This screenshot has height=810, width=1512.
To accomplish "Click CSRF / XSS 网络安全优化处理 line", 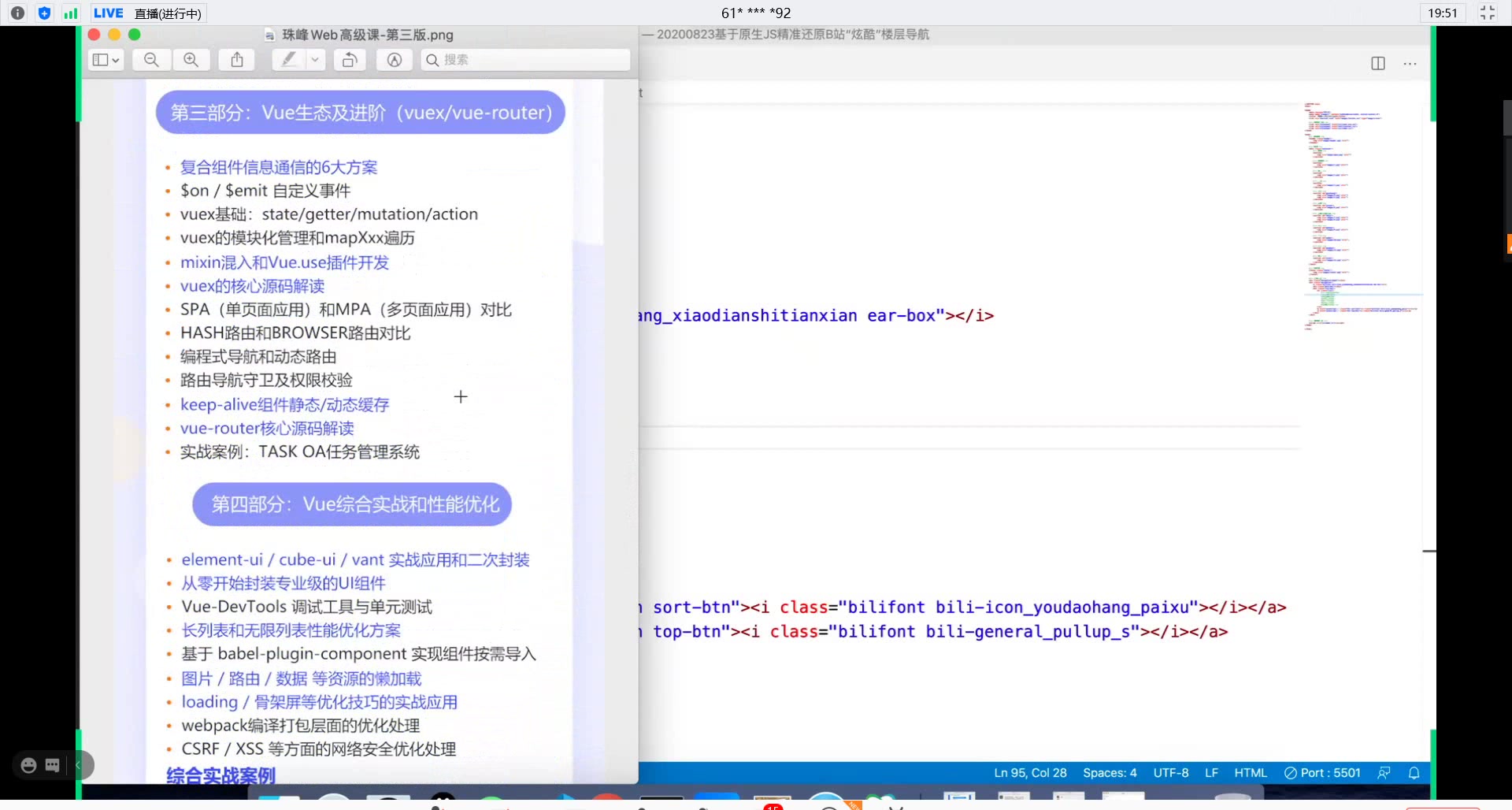I will pyautogui.click(x=319, y=749).
